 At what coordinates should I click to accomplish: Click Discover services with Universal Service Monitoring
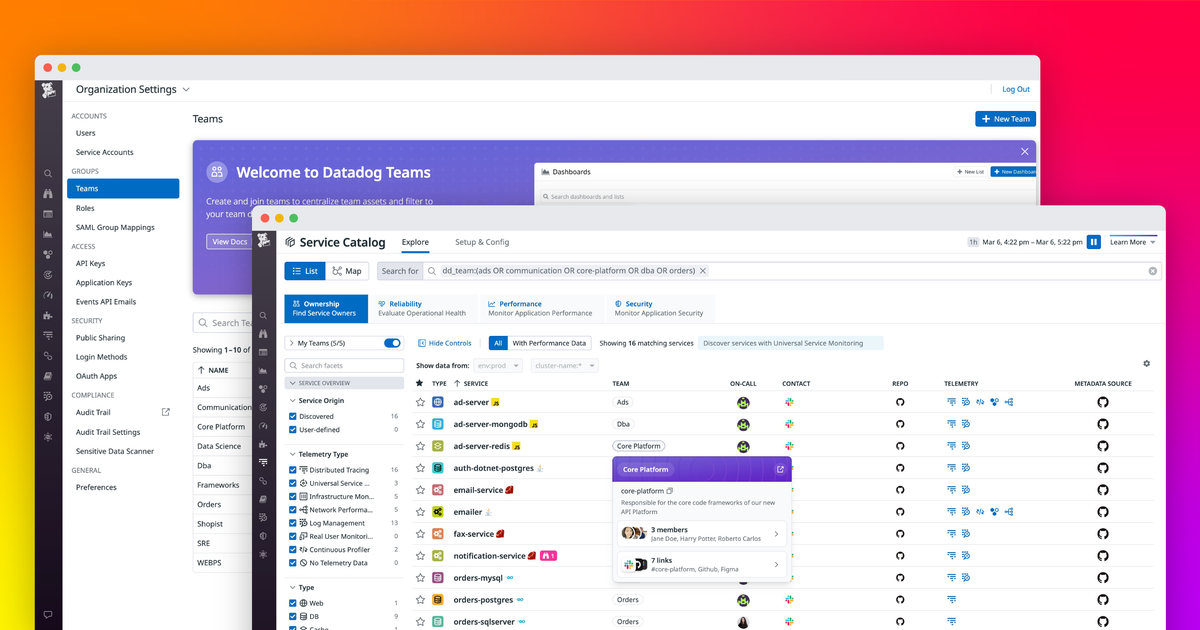click(783, 343)
